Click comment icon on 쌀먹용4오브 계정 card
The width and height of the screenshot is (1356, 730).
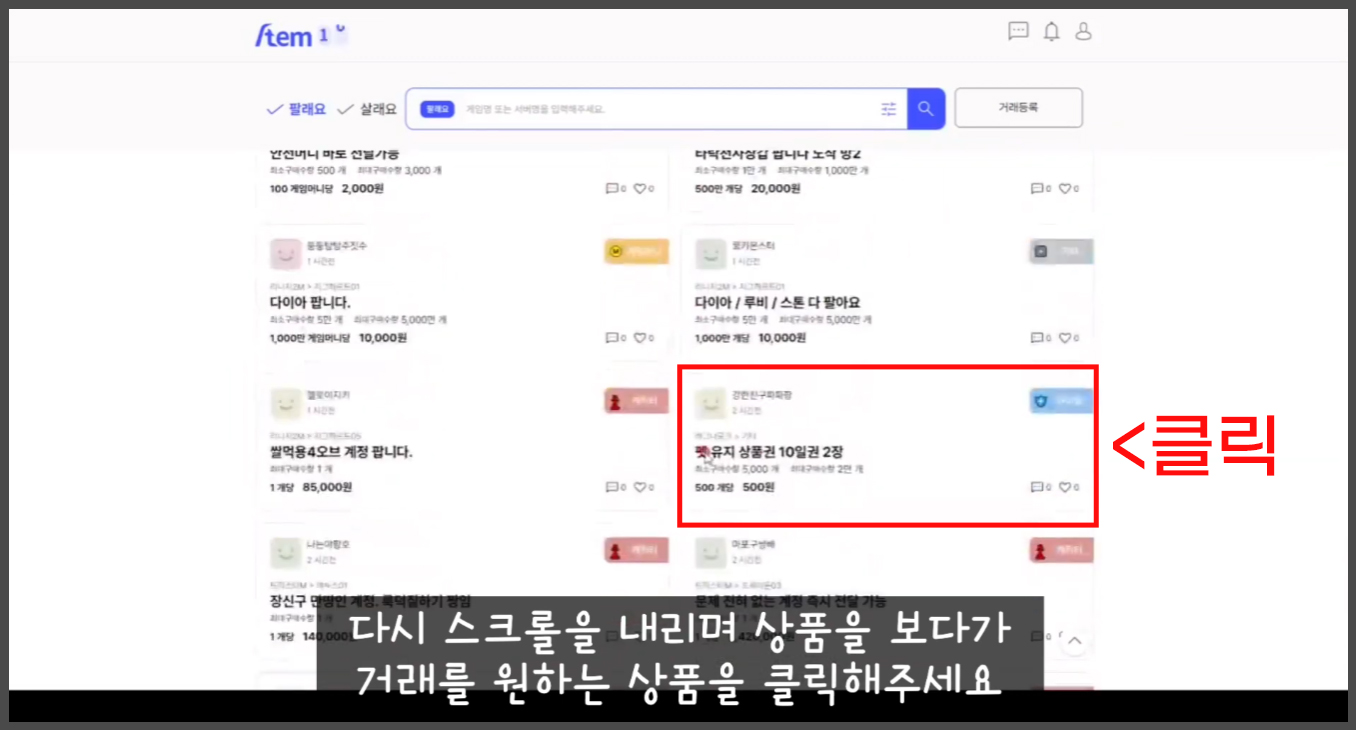point(612,488)
